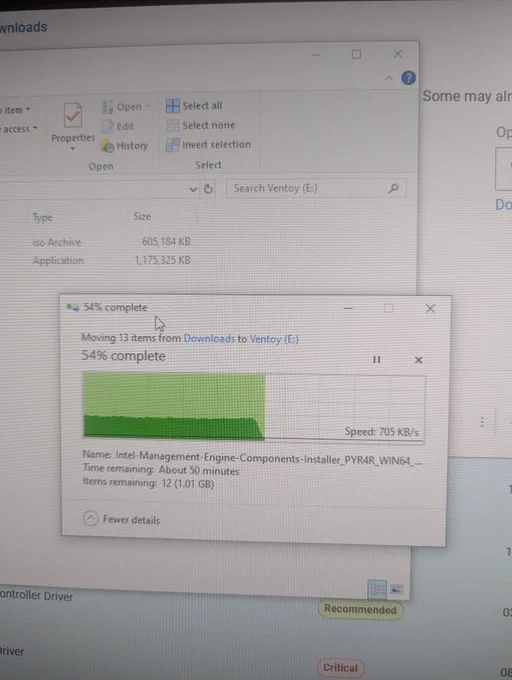Click the file name being moved
This screenshot has height=680, width=512.
(x=269, y=458)
